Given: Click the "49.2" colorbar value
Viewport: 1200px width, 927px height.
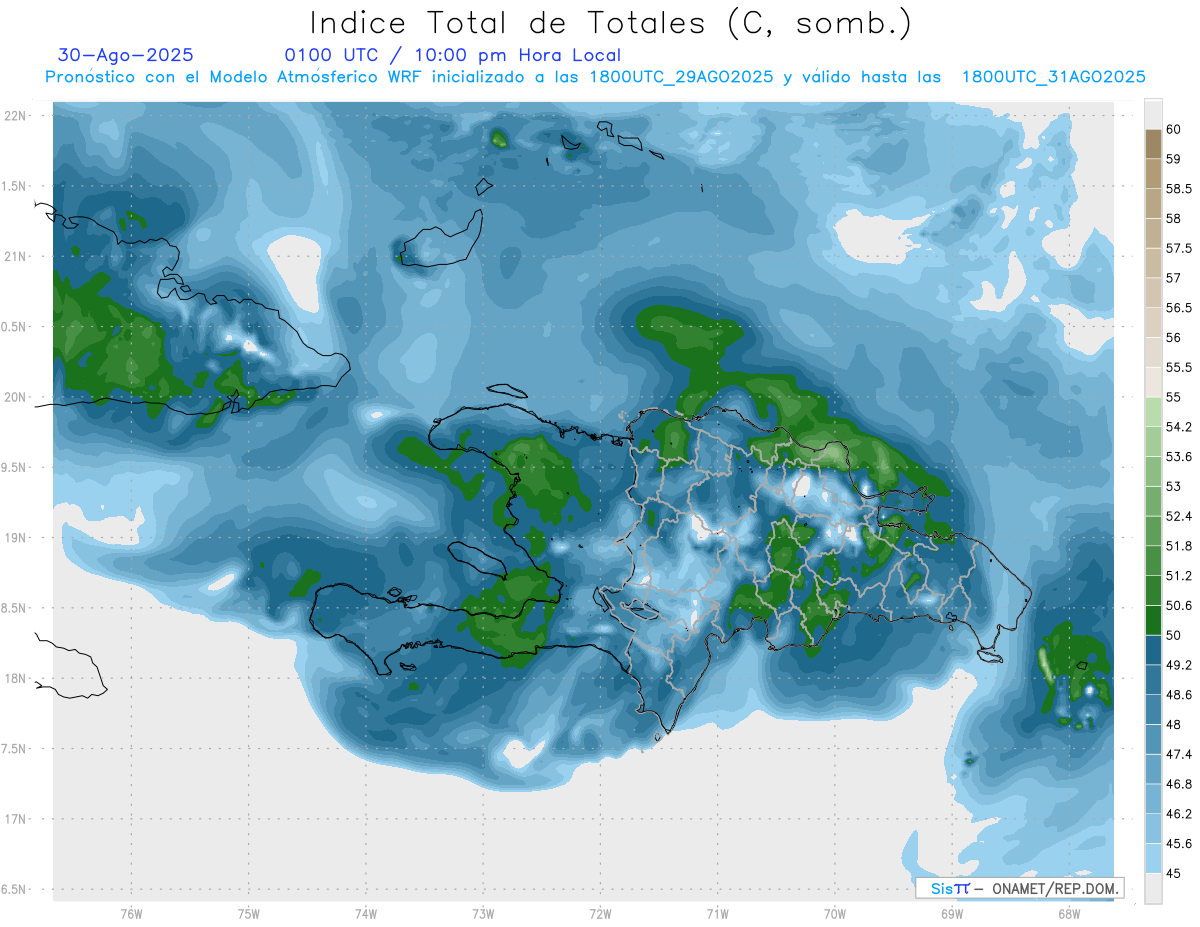Looking at the screenshot, I should [x=1179, y=665].
